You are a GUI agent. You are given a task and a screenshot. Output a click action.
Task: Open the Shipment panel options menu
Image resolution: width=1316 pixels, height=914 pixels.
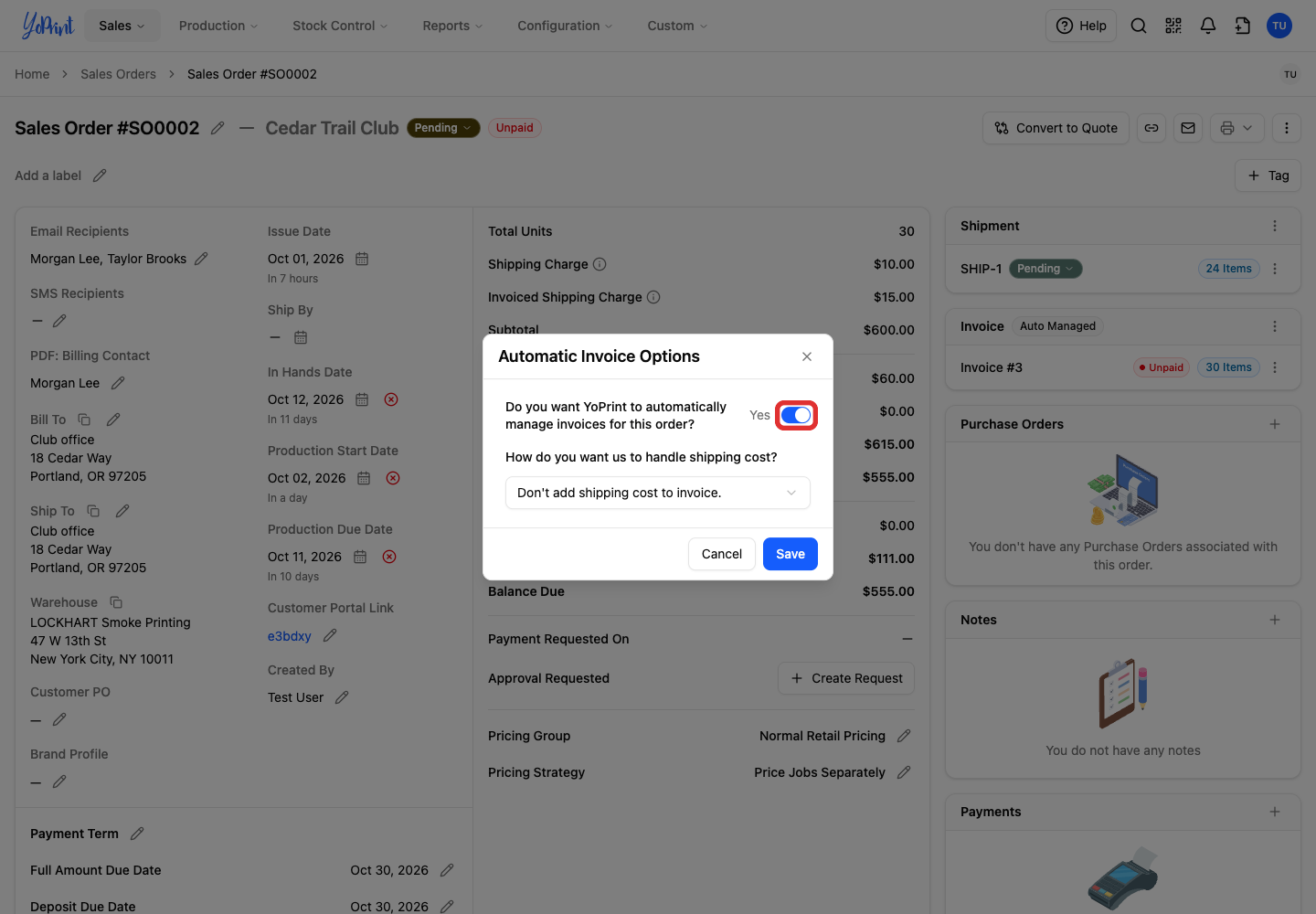click(1275, 226)
